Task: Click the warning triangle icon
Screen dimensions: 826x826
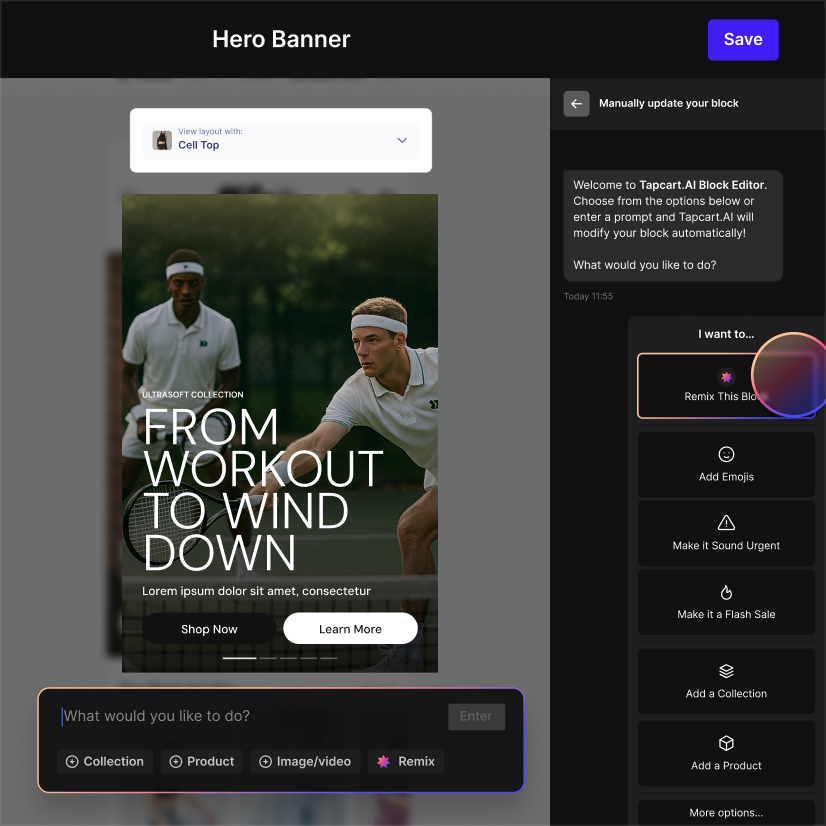Action: click(726, 523)
